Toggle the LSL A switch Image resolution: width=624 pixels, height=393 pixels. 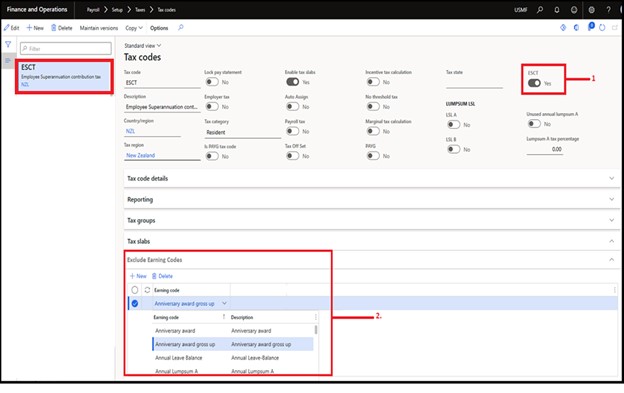[453, 125]
